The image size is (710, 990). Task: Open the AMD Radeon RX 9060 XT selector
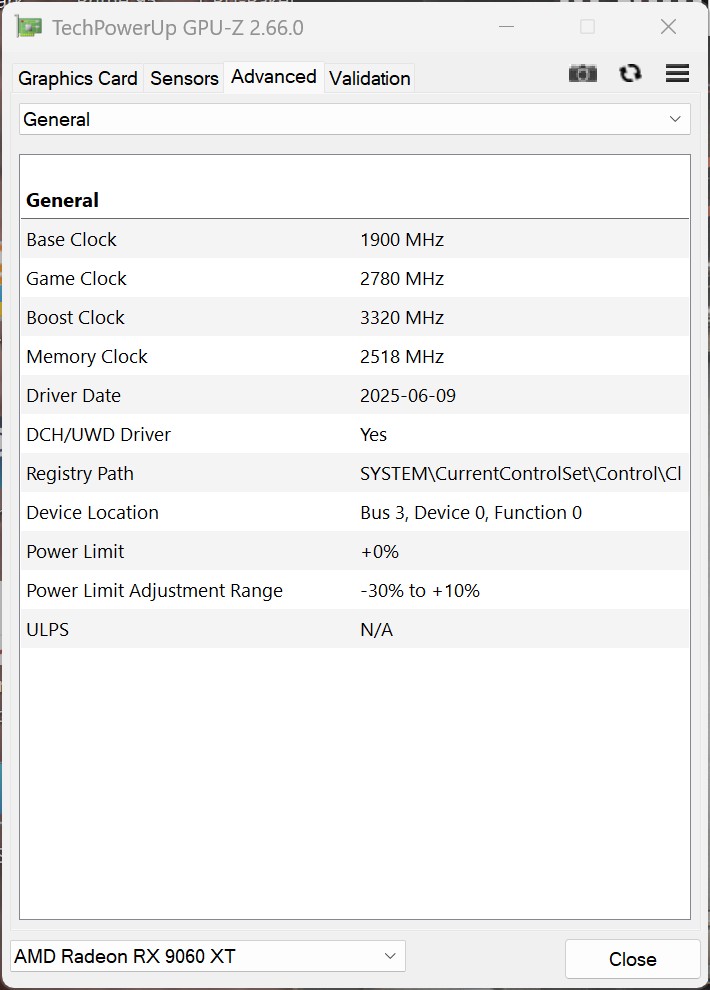(207, 956)
